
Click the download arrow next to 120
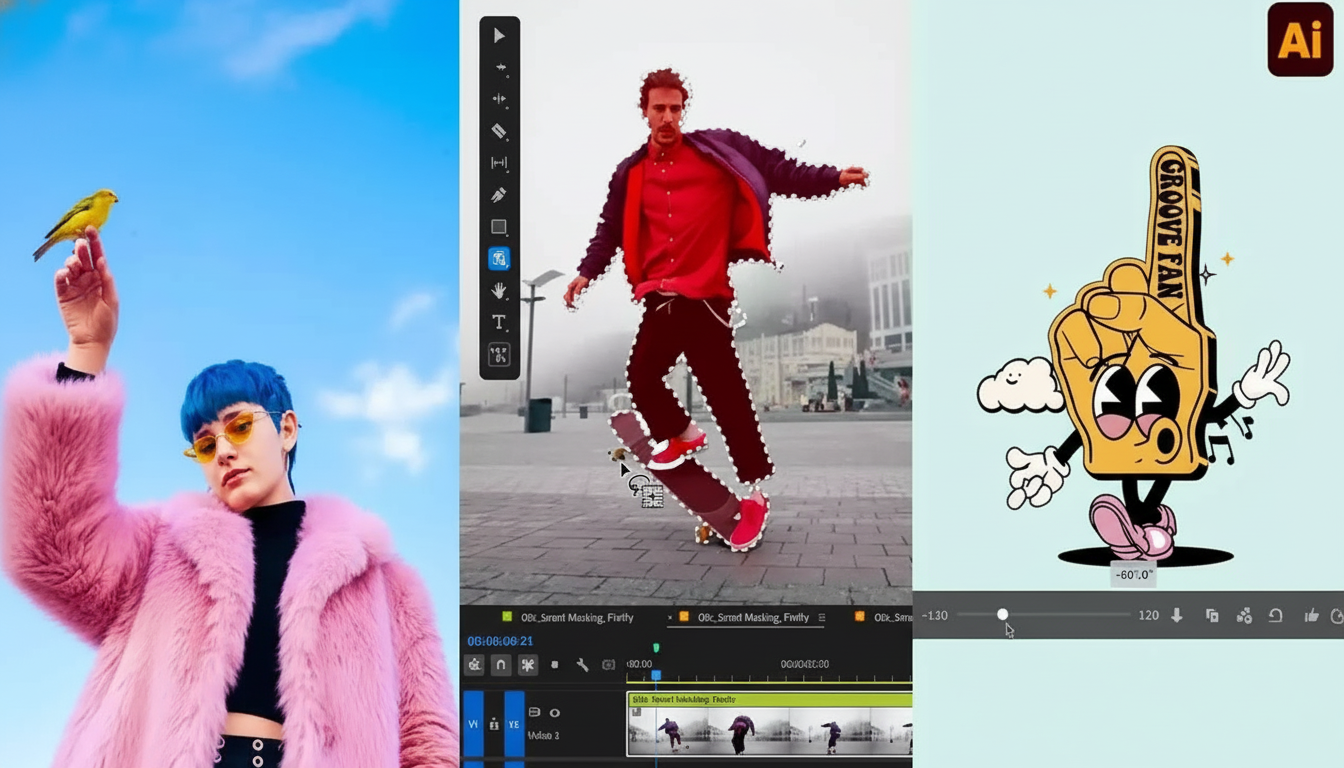pos(1177,615)
